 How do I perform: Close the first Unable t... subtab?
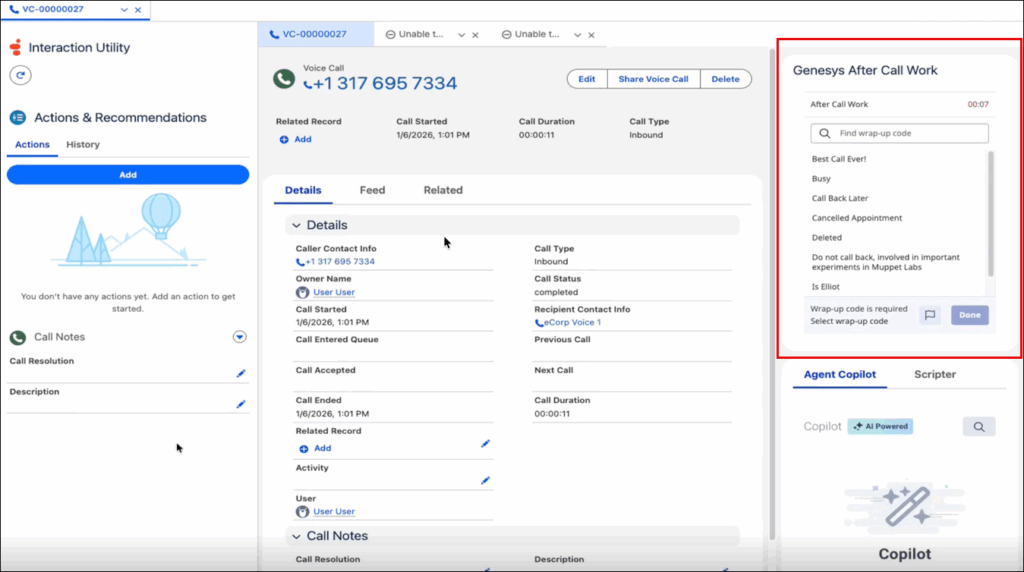coord(475,35)
